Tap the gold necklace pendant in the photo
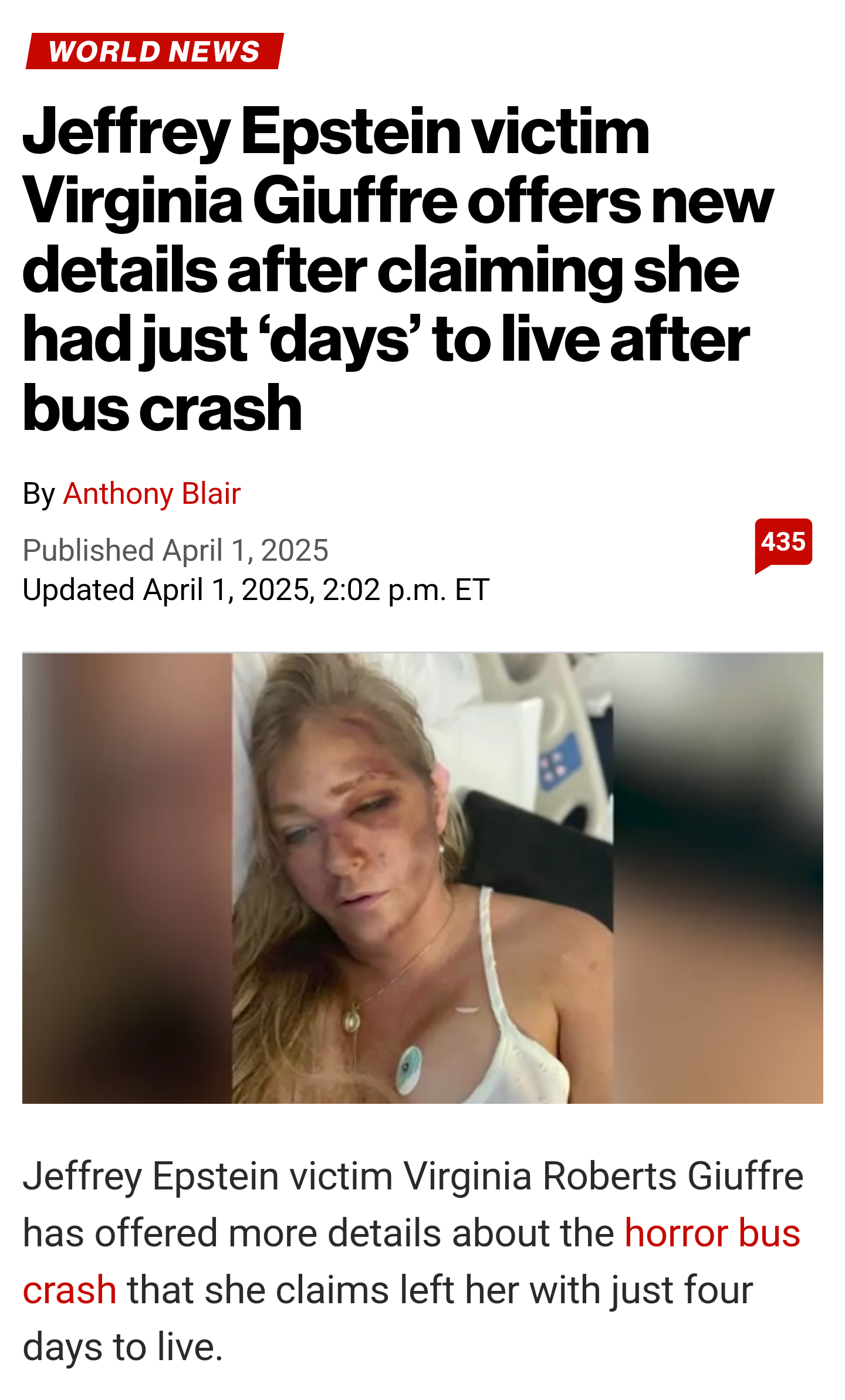This screenshot has width=845, height=1400. [351, 1021]
